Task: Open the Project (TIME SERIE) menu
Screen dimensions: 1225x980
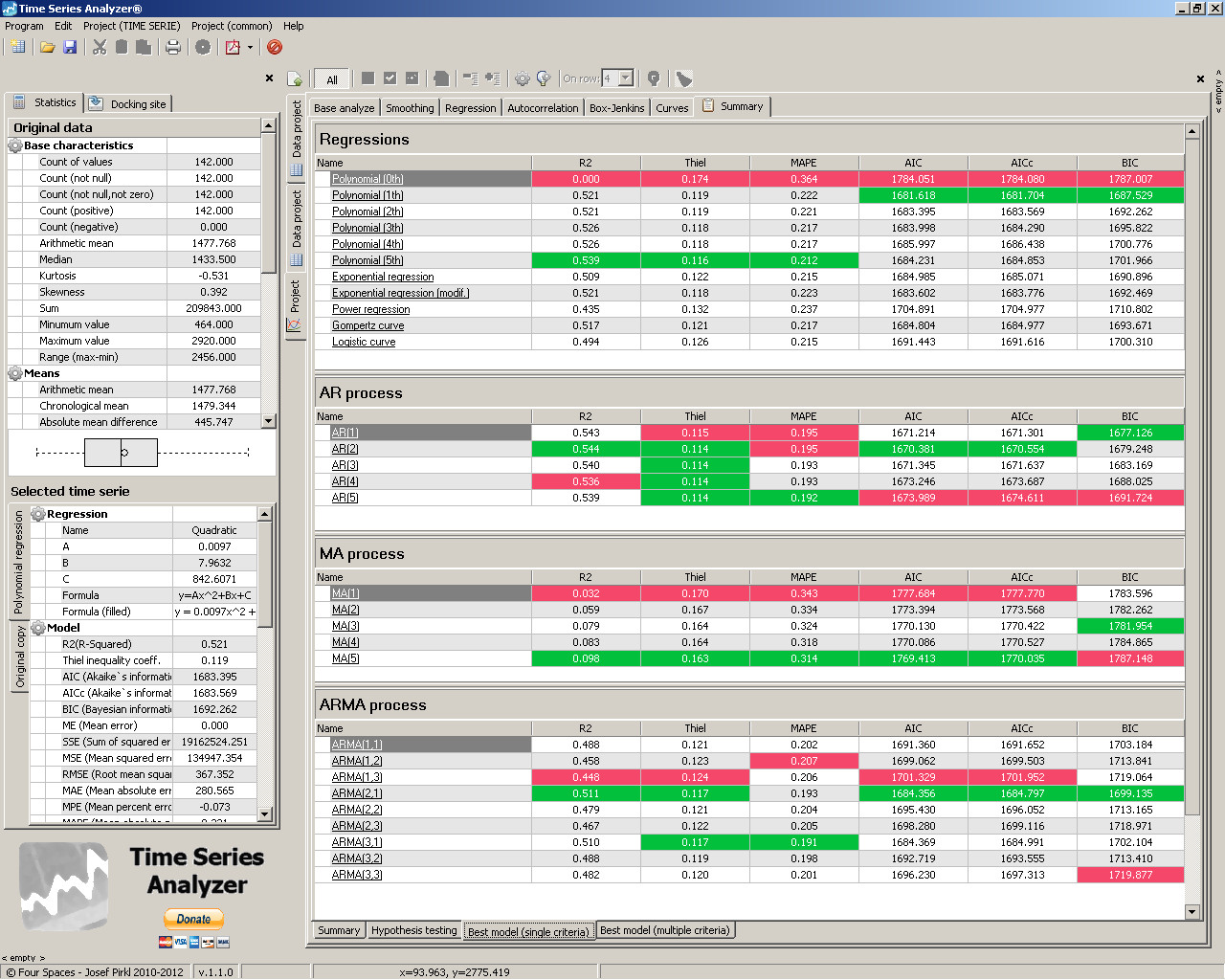Action: coord(131,26)
